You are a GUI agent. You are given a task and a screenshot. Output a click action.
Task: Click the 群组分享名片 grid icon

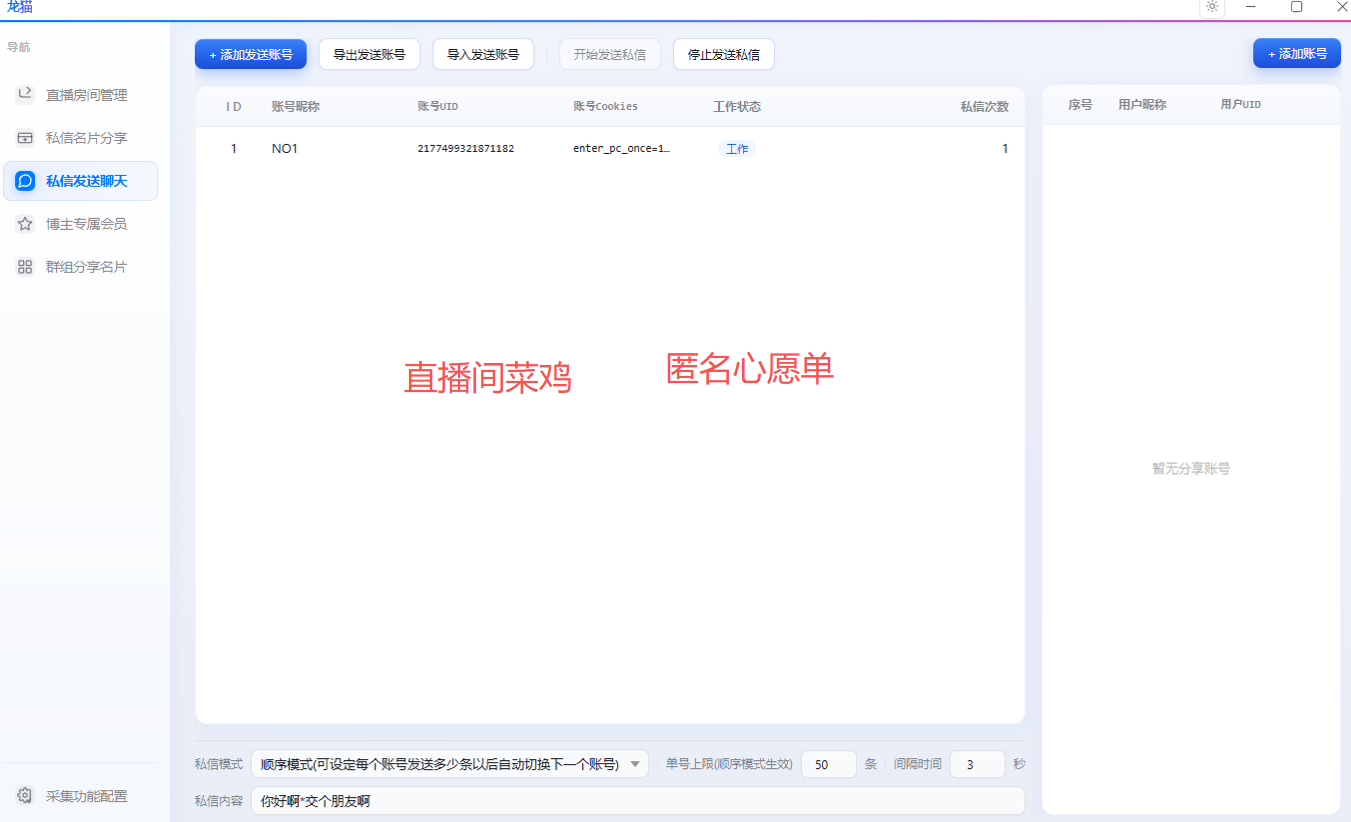tap(25, 267)
